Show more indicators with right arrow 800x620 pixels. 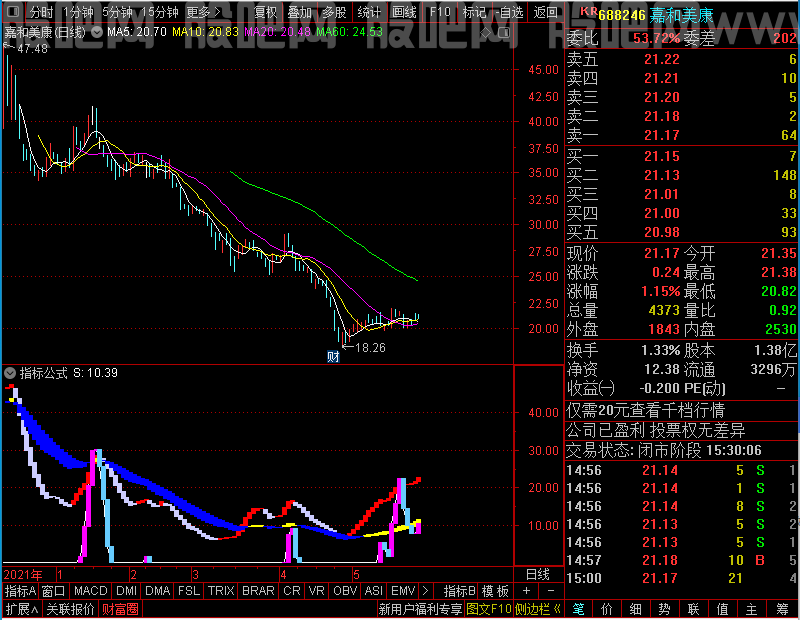(x=426, y=591)
